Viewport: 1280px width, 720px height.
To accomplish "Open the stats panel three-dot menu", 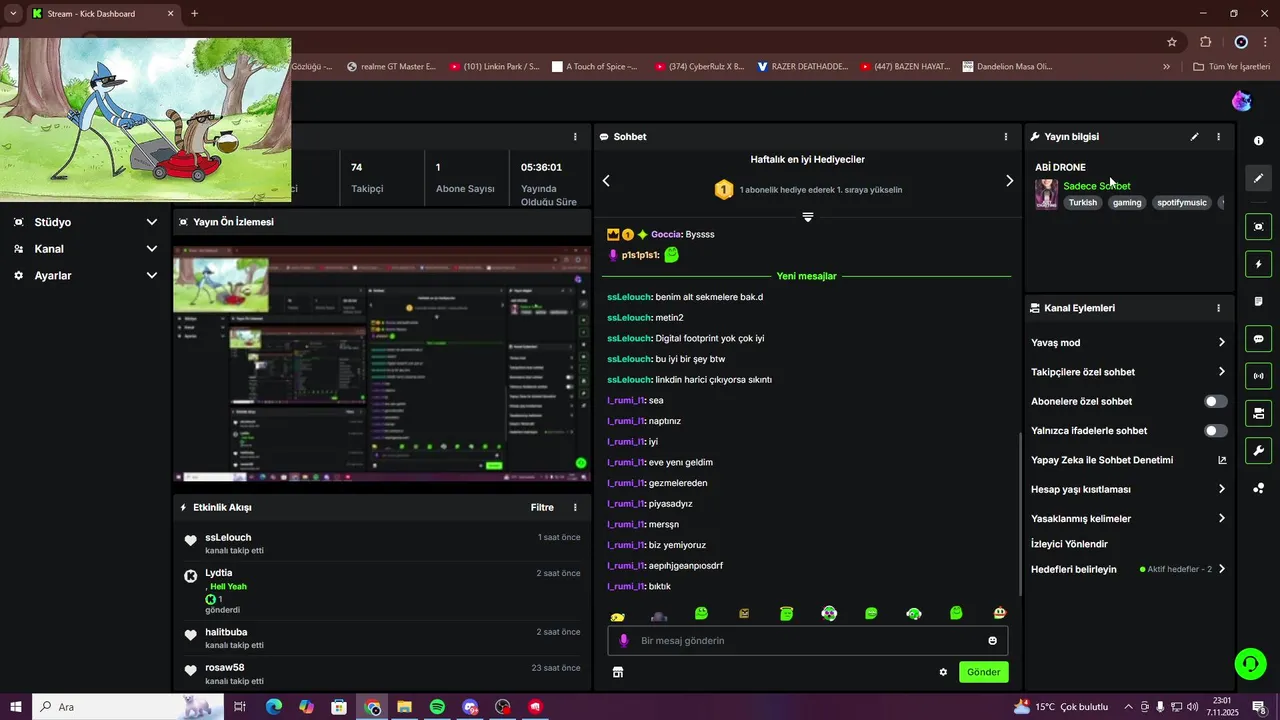I will click(x=575, y=137).
